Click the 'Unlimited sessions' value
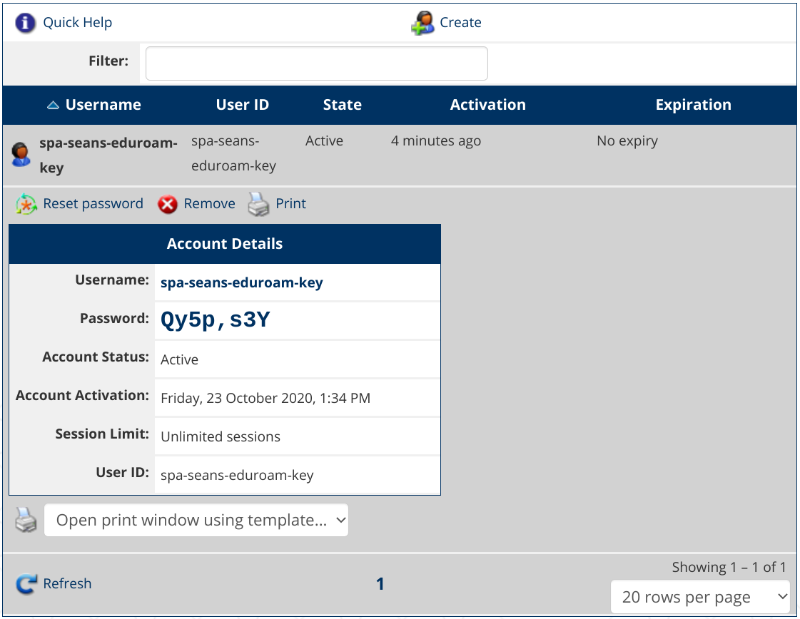Viewport: 800px width, 619px height. 220,437
